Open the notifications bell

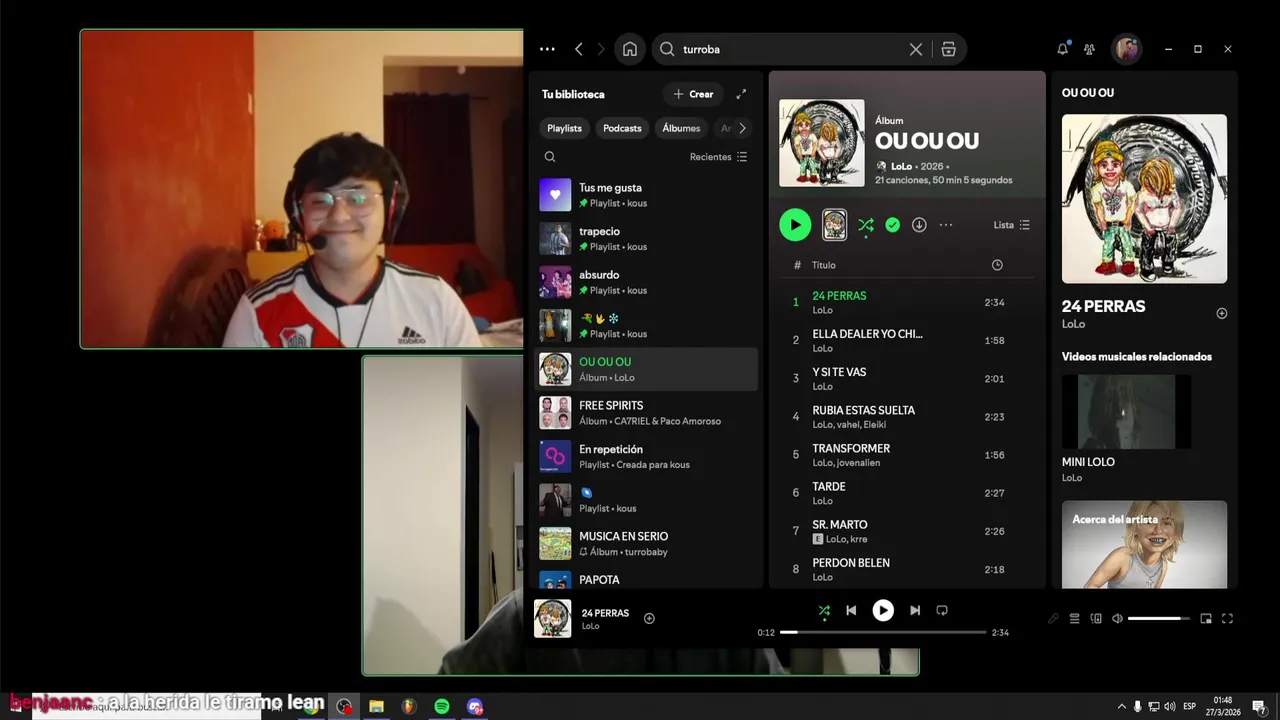coord(1063,49)
